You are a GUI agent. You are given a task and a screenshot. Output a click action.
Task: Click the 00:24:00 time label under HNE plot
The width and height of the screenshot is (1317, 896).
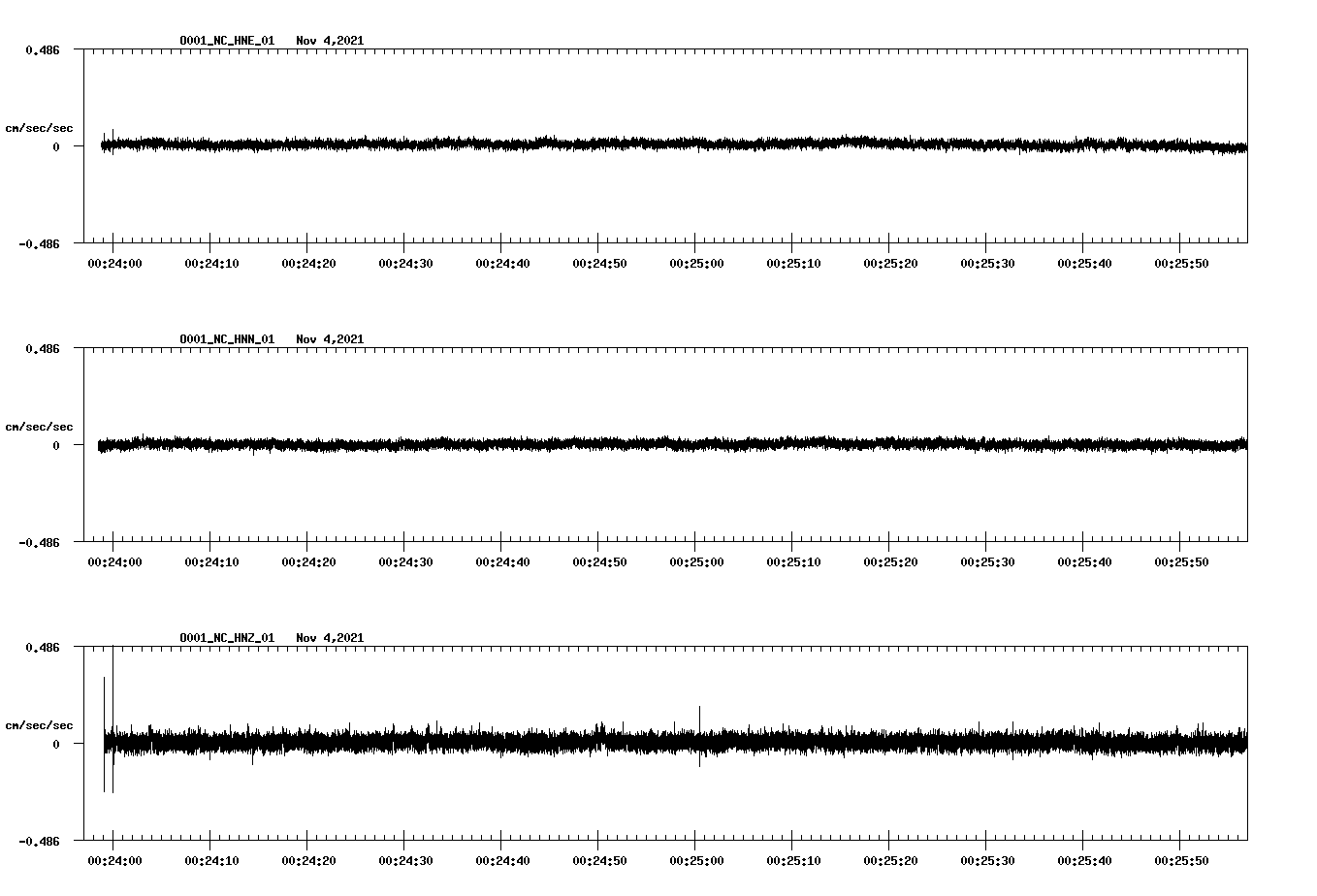pyautogui.click(x=114, y=264)
